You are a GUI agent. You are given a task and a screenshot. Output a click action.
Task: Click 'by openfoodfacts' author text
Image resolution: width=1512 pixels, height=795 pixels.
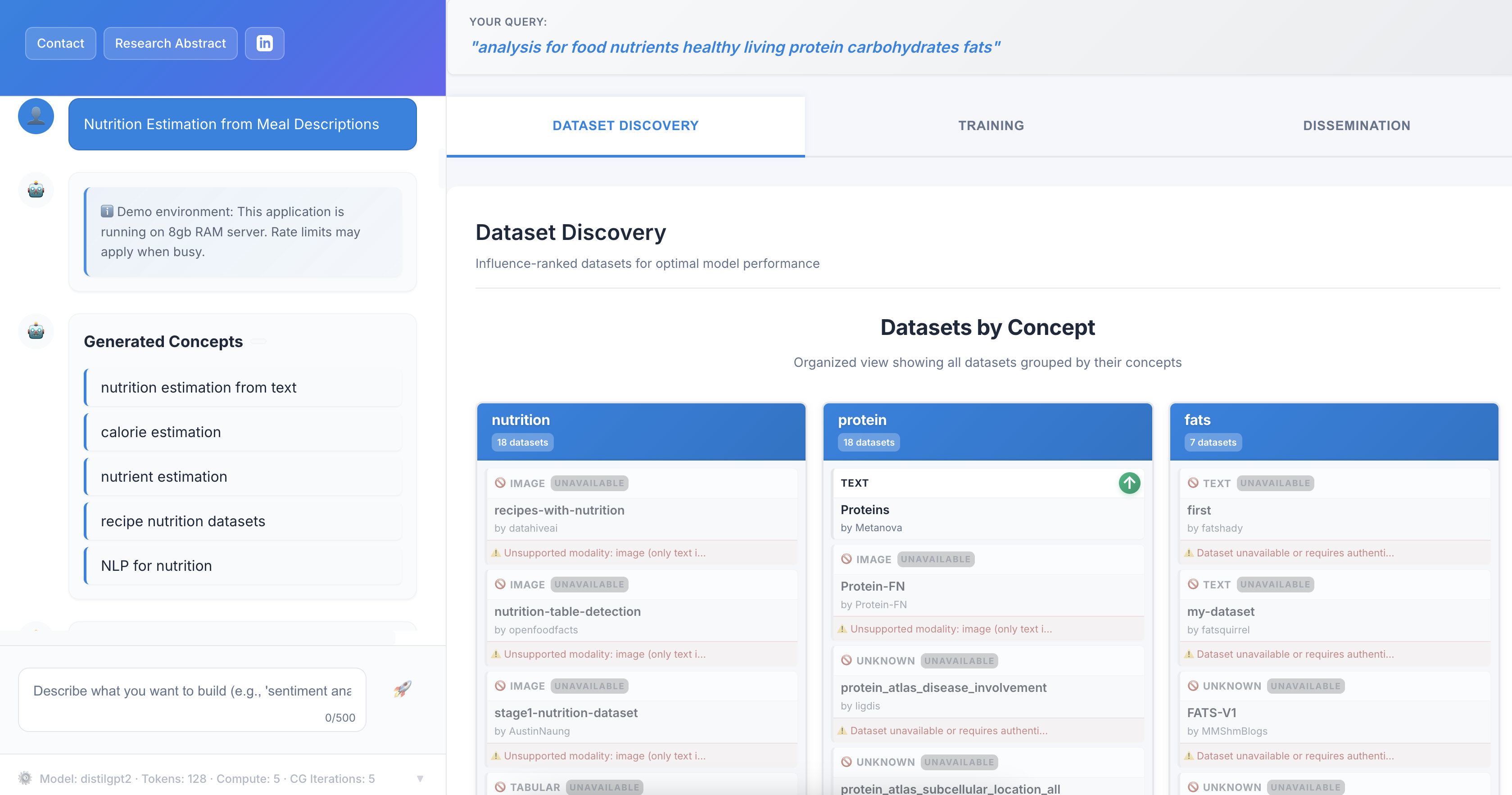(536, 629)
